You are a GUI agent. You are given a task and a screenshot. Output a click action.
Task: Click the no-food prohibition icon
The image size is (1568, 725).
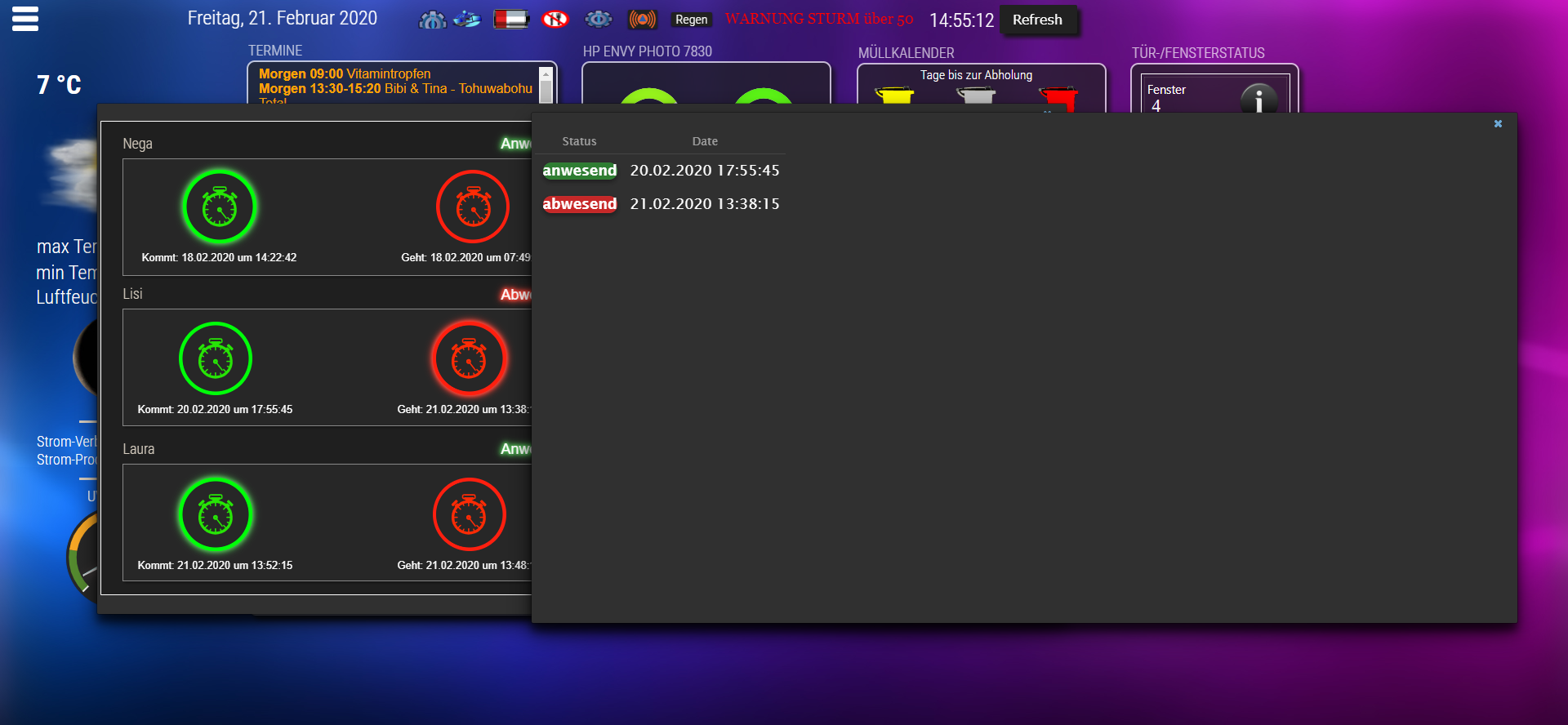point(555,20)
